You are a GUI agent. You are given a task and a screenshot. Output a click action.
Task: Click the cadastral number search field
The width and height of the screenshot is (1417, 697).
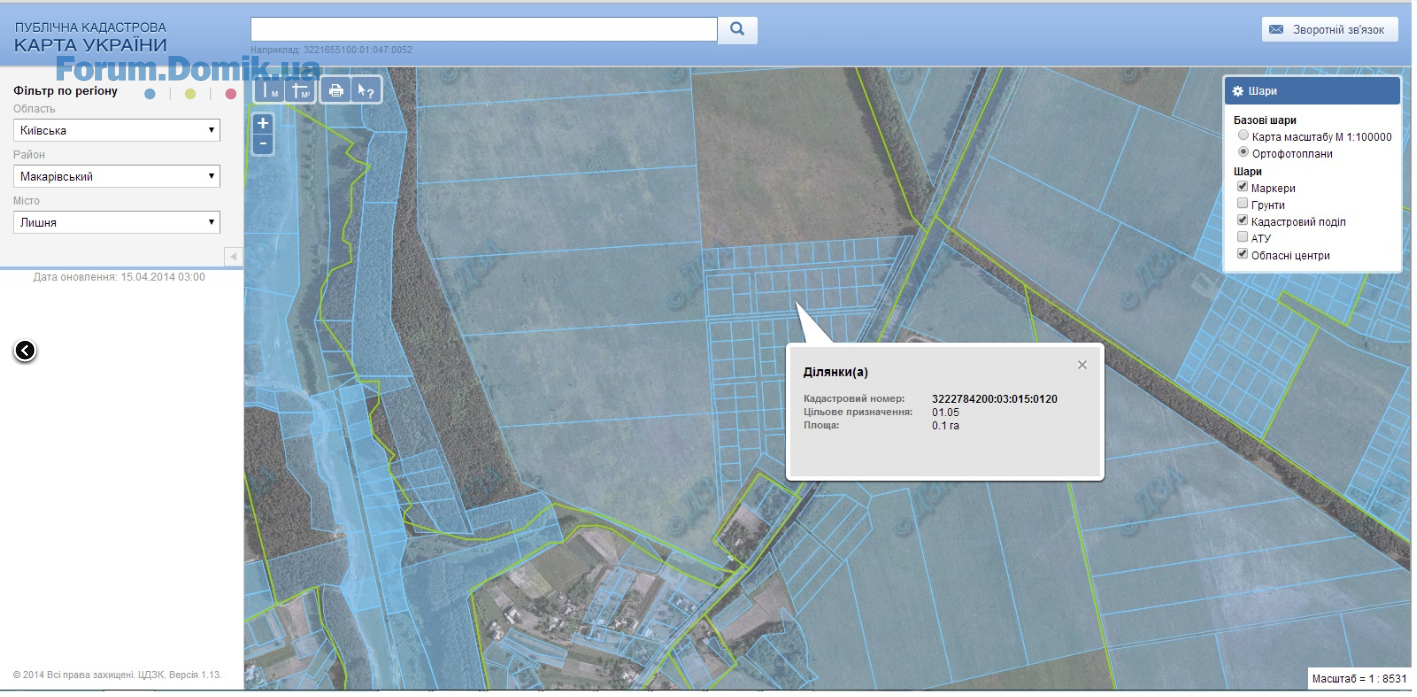[x=483, y=29]
